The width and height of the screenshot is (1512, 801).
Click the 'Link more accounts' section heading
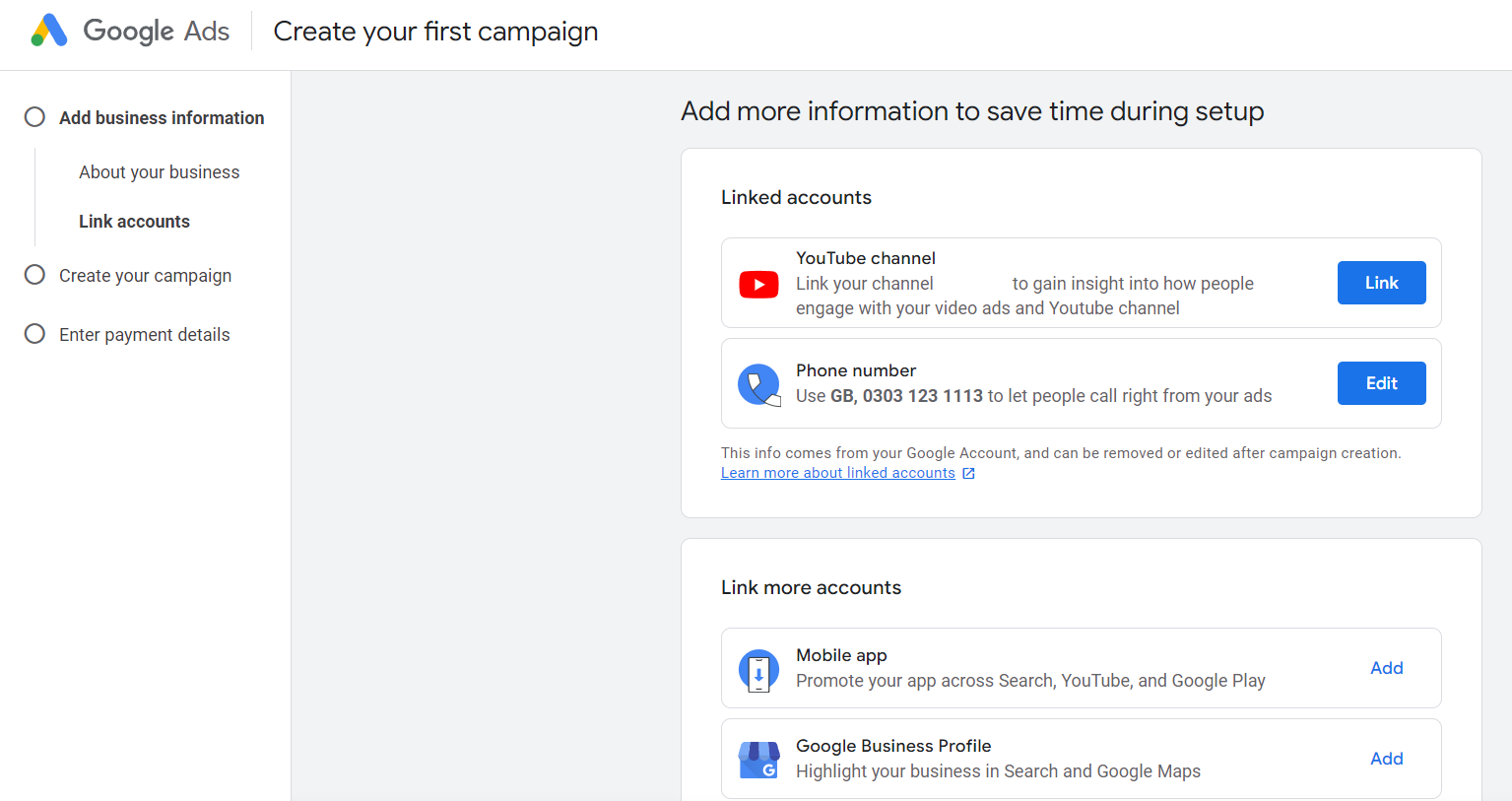tap(811, 587)
